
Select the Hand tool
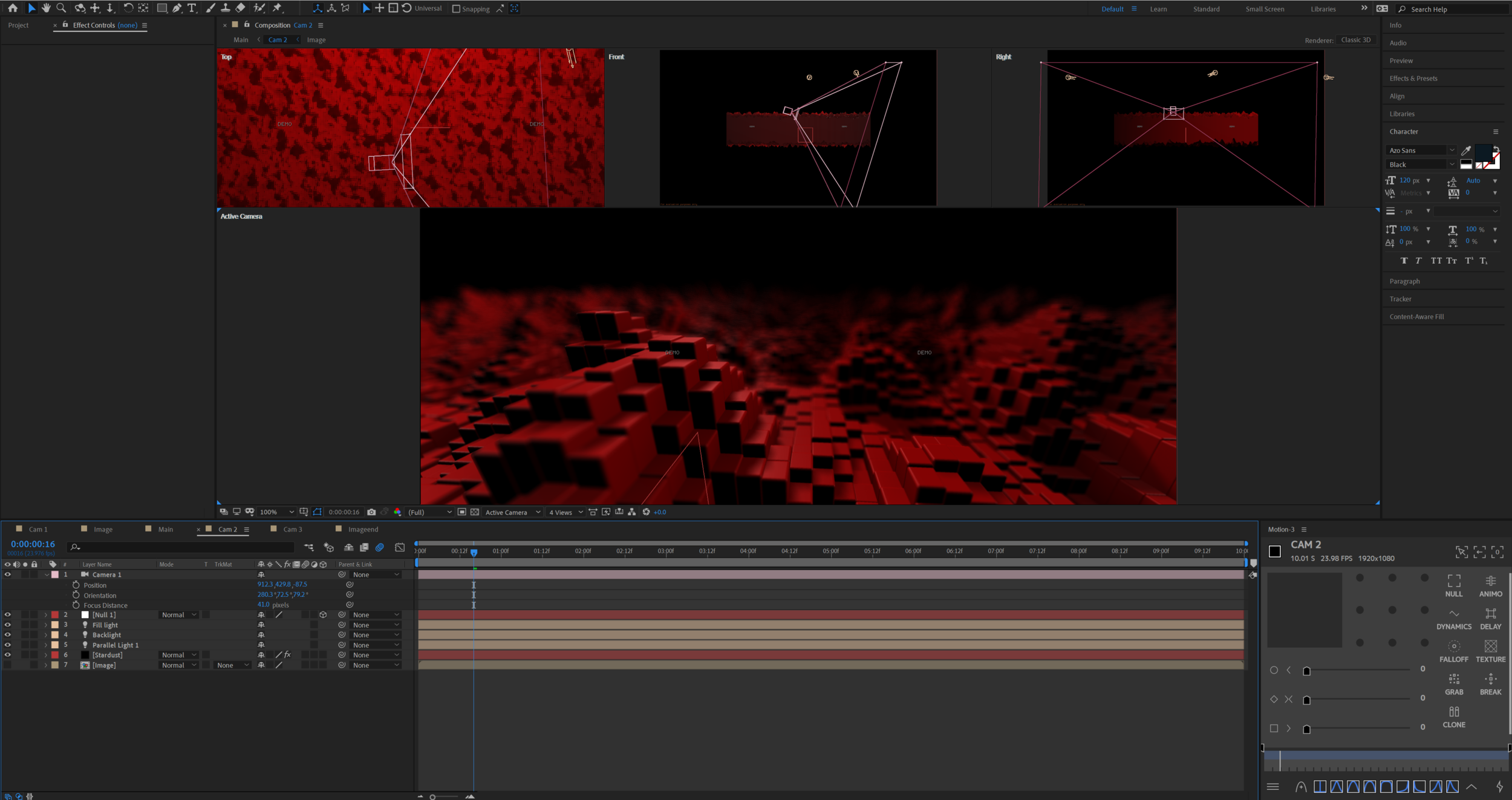pos(46,8)
